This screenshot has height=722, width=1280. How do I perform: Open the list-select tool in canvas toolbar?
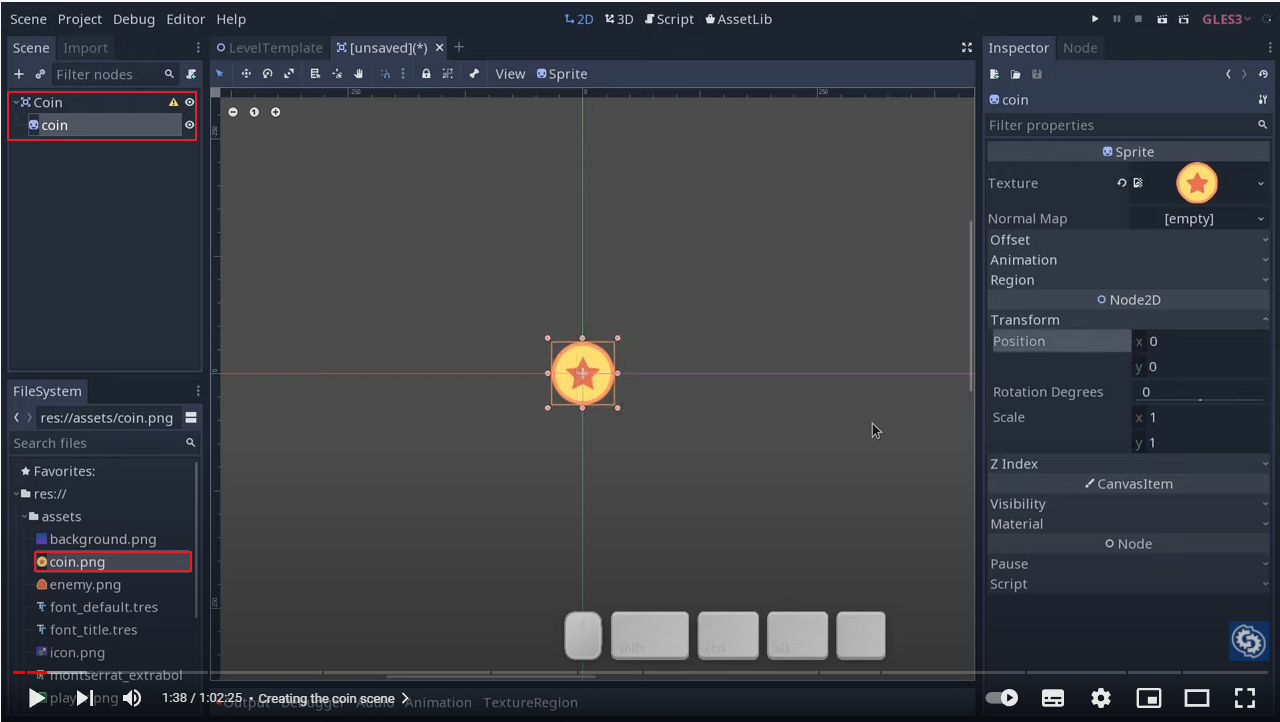coord(315,73)
